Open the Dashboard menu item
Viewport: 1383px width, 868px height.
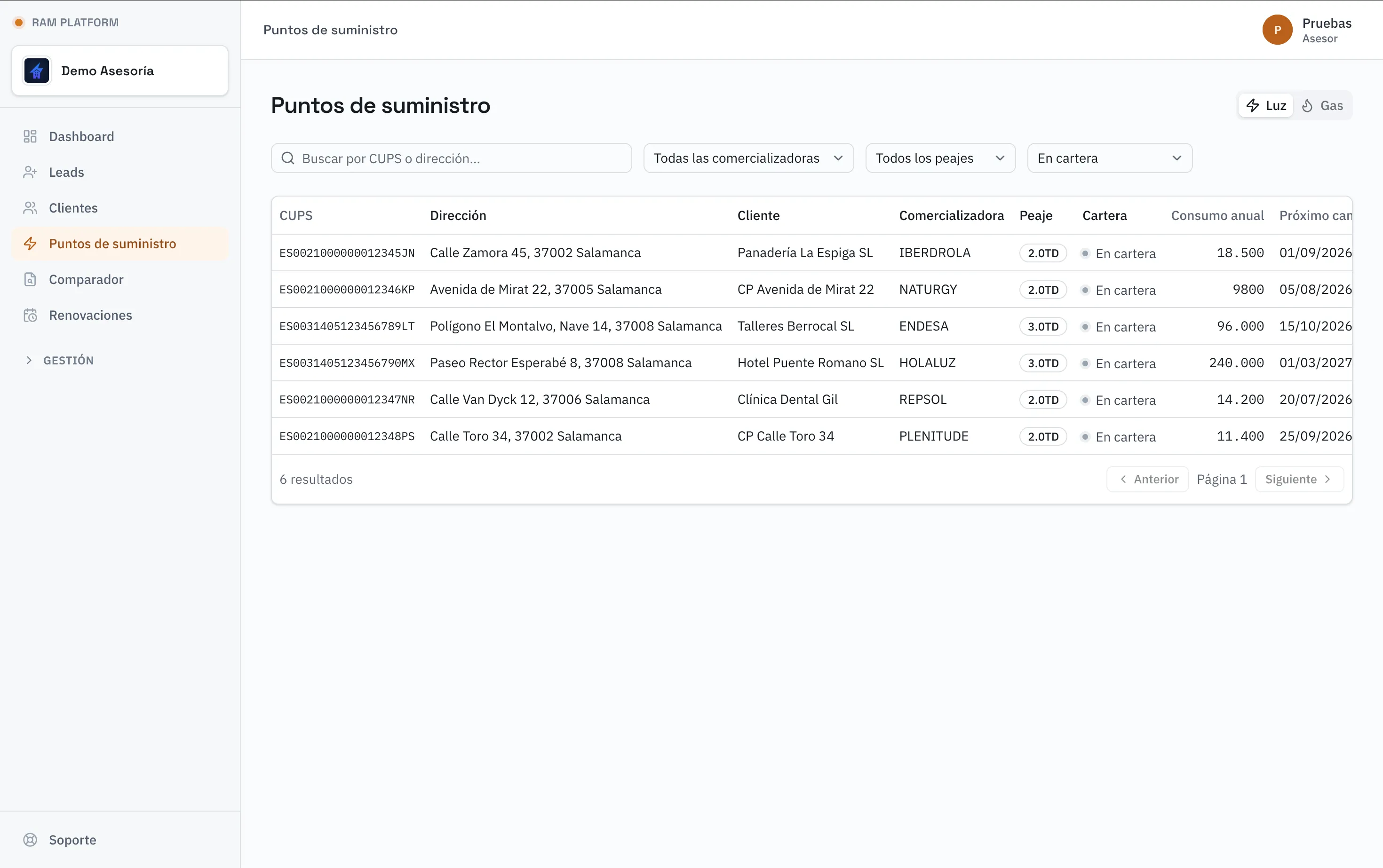(120, 137)
